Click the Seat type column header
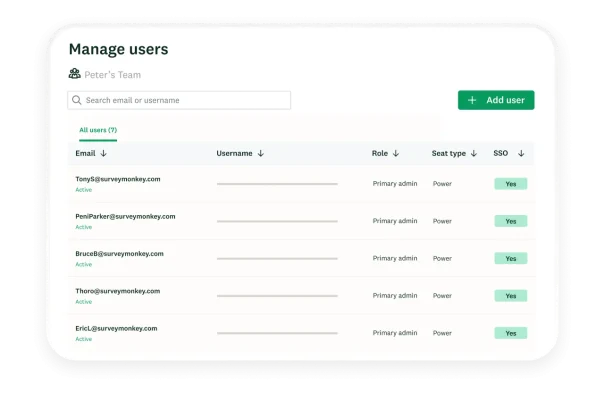This screenshot has height=400, width=604. pos(448,153)
